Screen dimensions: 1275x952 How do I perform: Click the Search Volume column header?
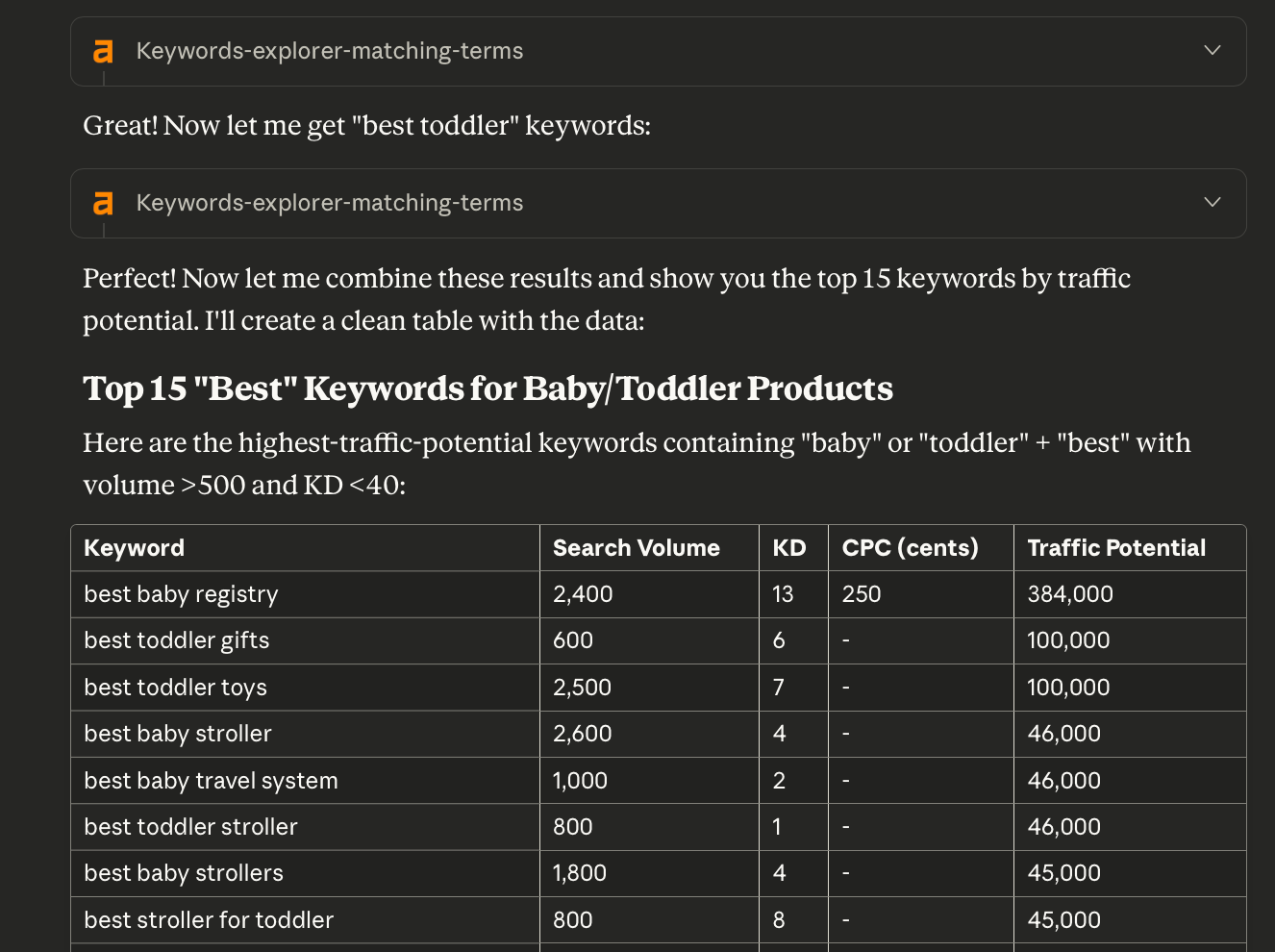click(x=637, y=548)
